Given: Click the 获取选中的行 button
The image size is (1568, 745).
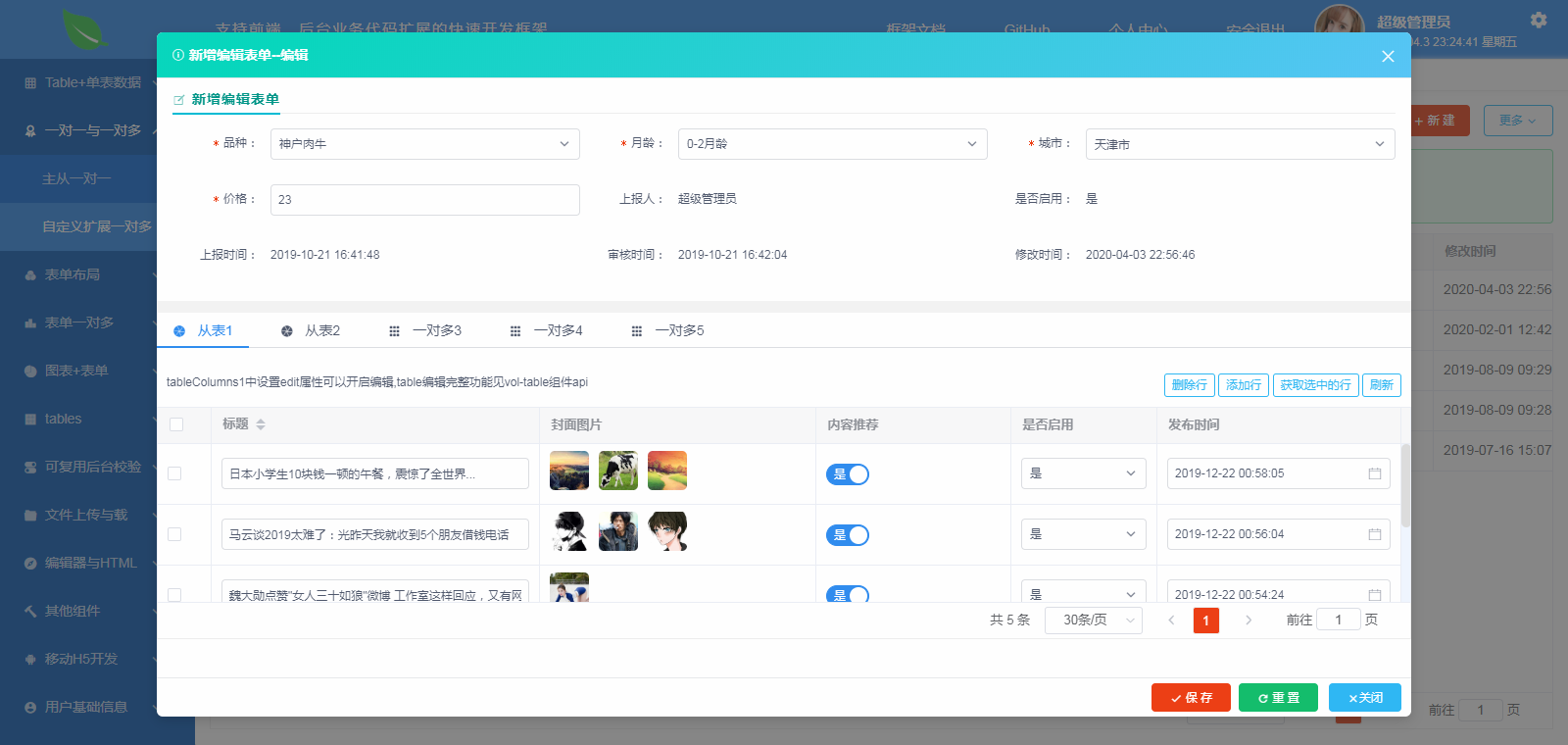Looking at the screenshot, I should click(1315, 385).
